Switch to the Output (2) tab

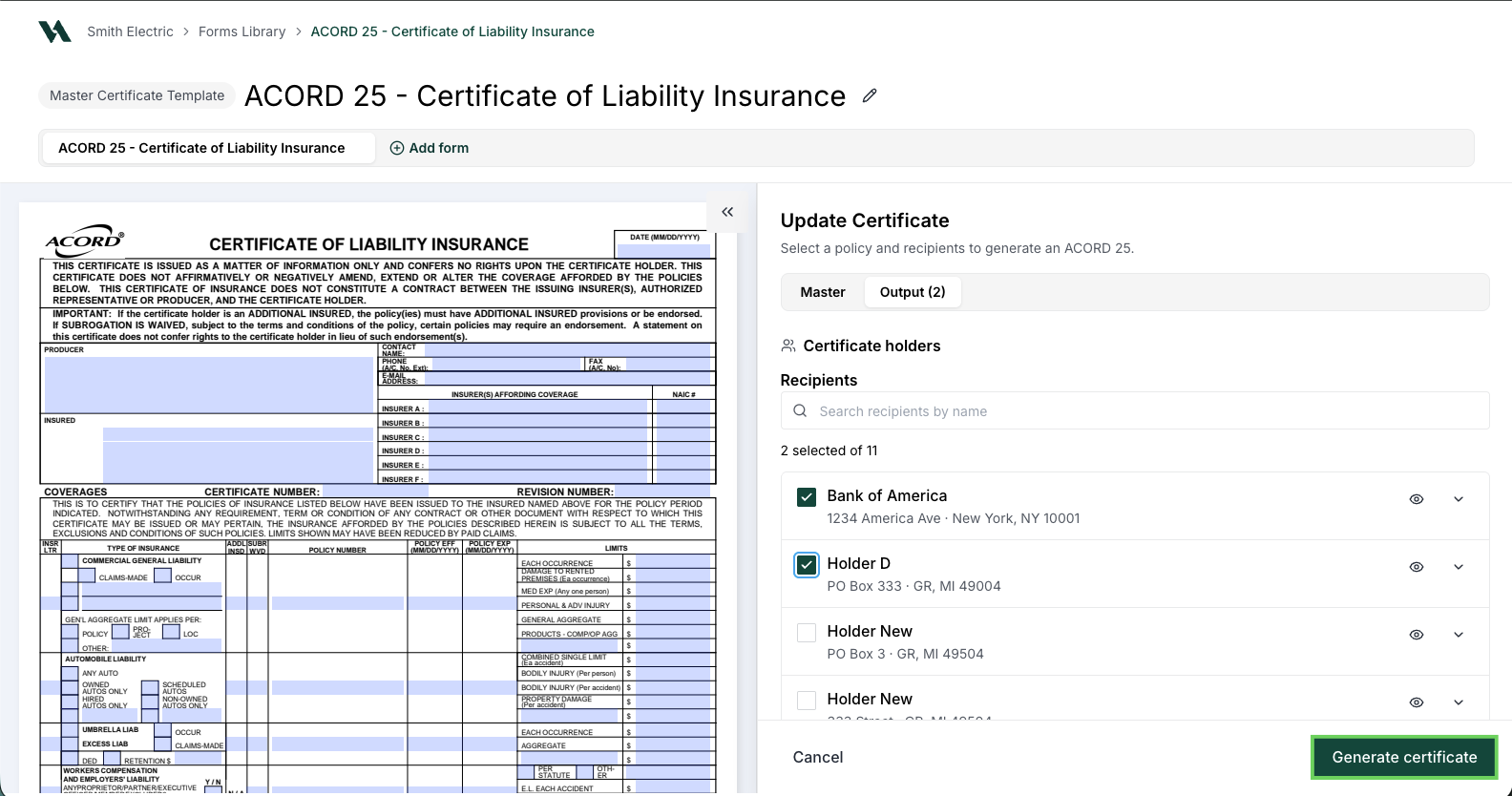[x=913, y=292]
